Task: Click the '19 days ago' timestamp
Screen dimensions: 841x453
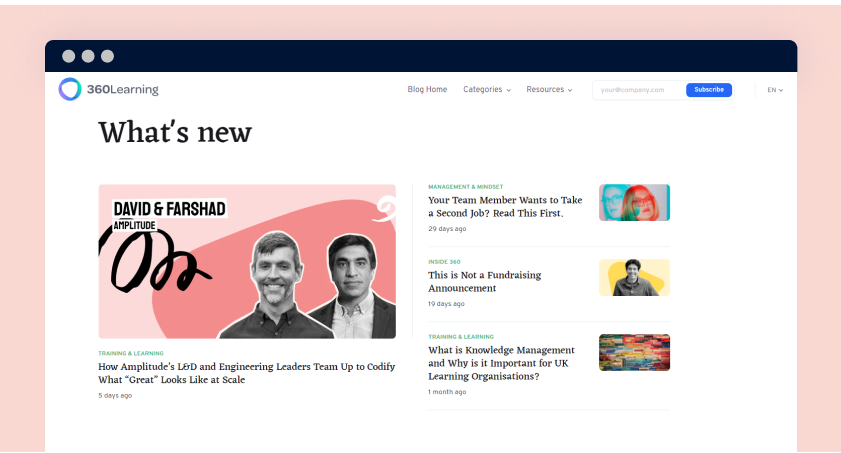Action: pos(446,304)
